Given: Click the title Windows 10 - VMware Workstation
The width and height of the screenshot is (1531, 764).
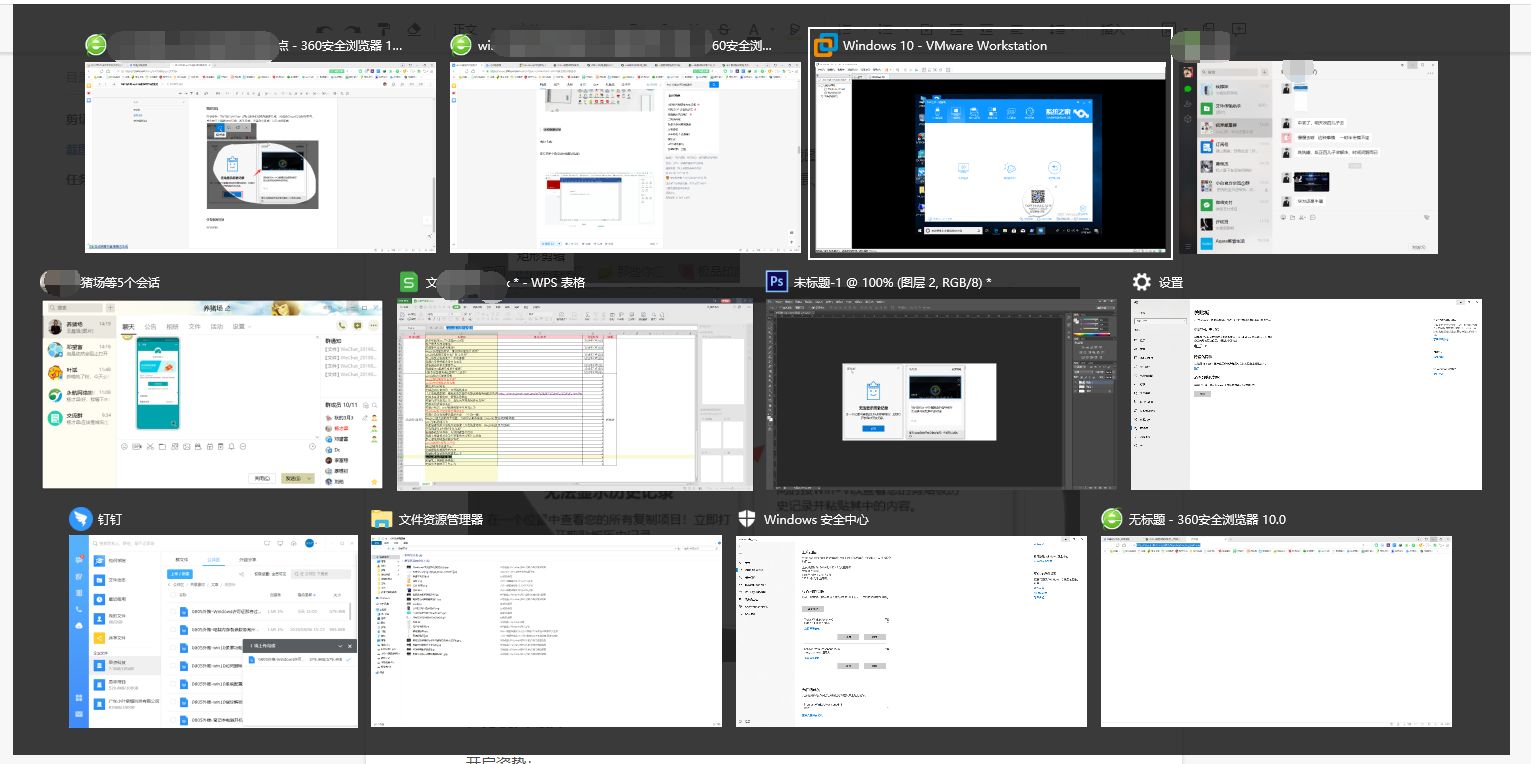Looking at the screenshot, I should pos(945,45).
